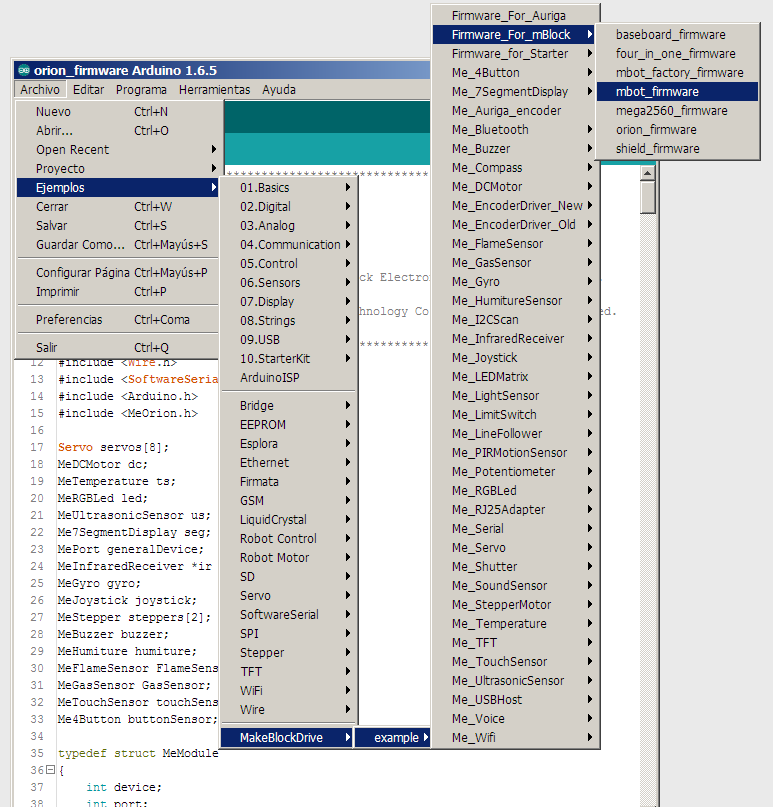Open the Programa menu

141,90
